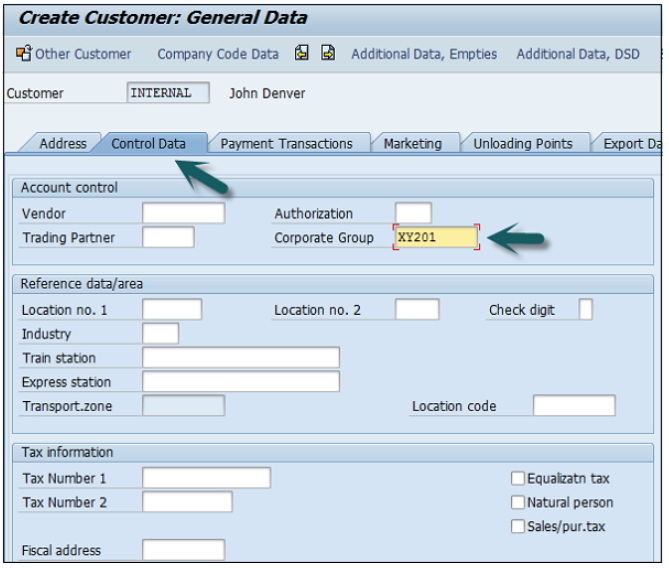
Task: Click the first document icon after Company Code Data
Action: tap(301, 54)
